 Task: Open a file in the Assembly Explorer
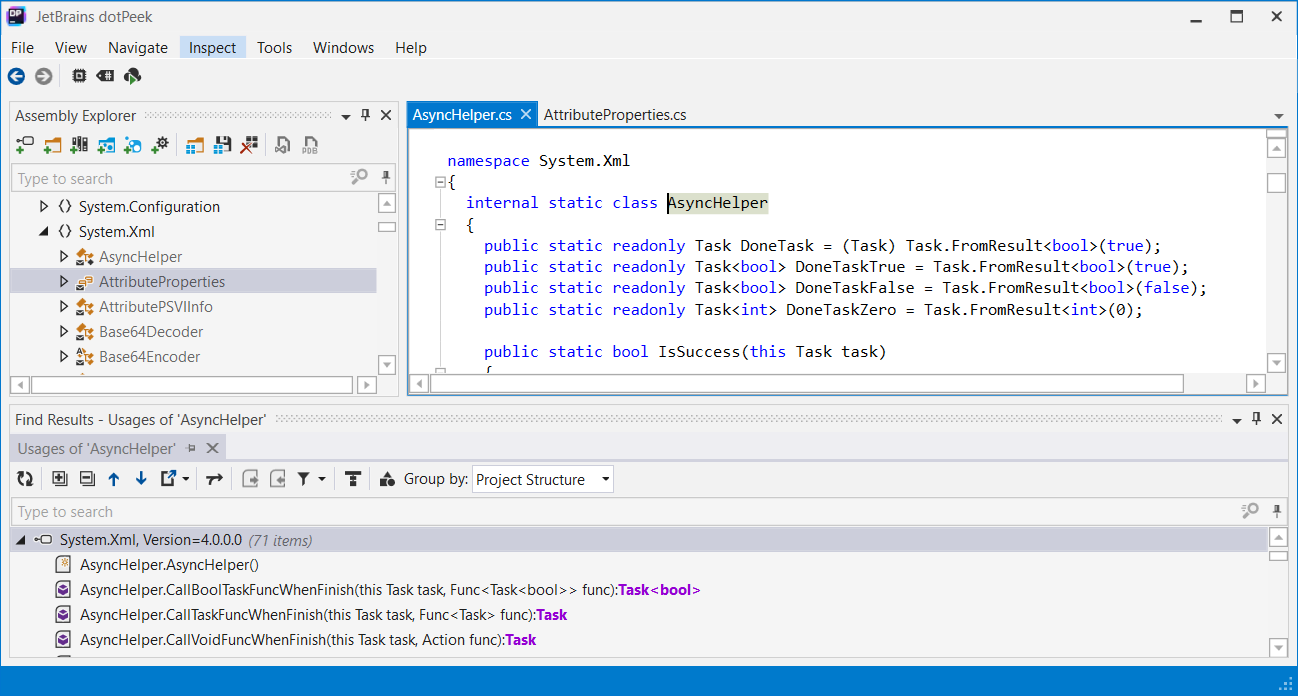[52, 145]
